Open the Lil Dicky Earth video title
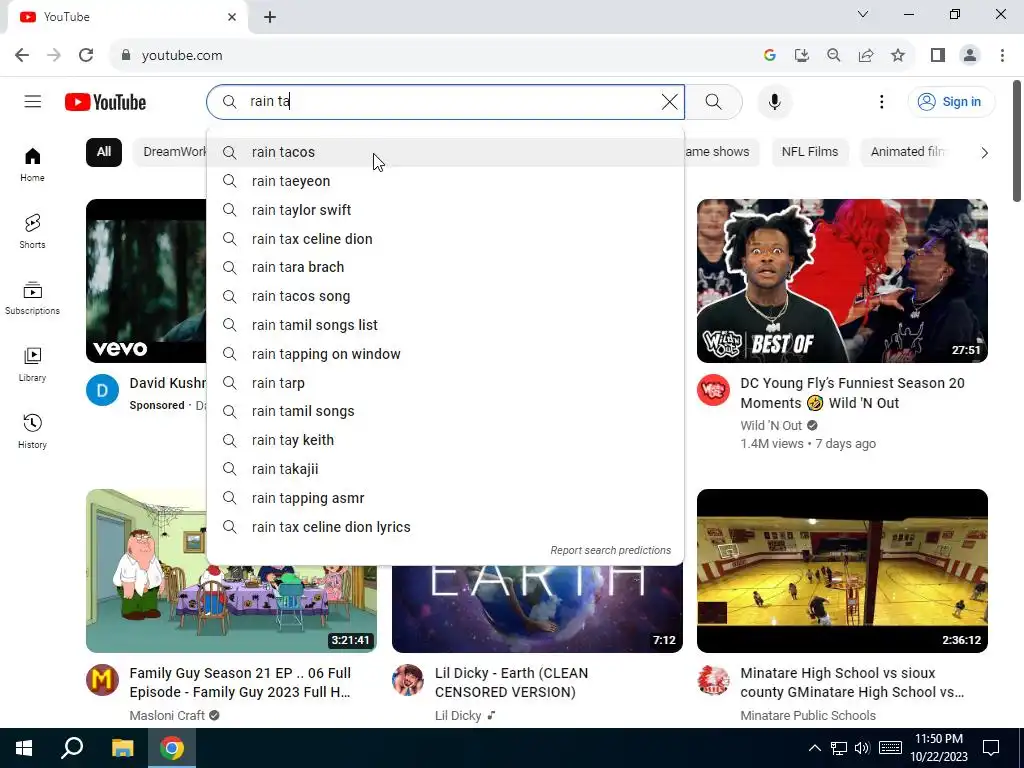The image size is (1024, 768). (511, 682)
